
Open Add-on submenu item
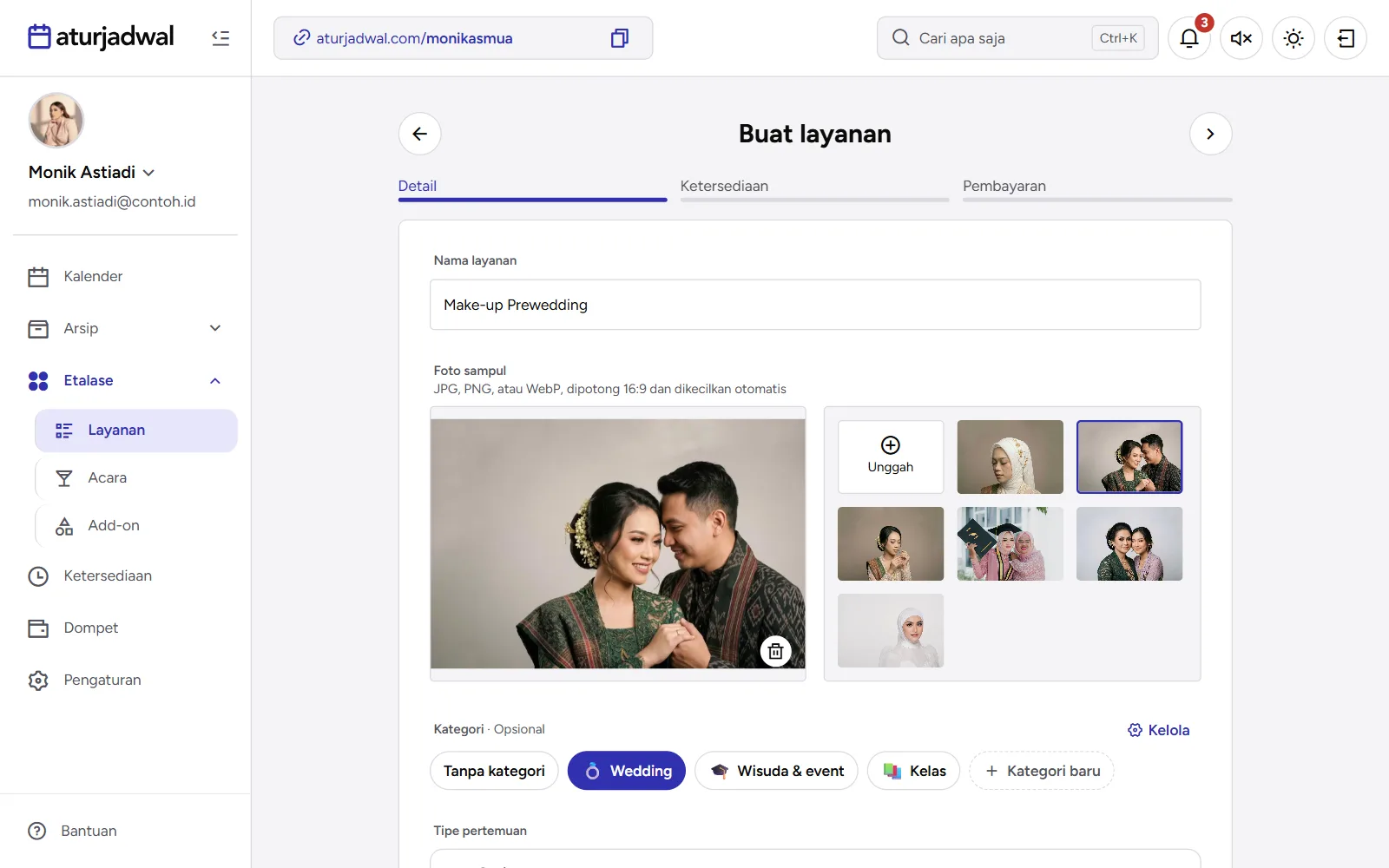tap(136, 526)
